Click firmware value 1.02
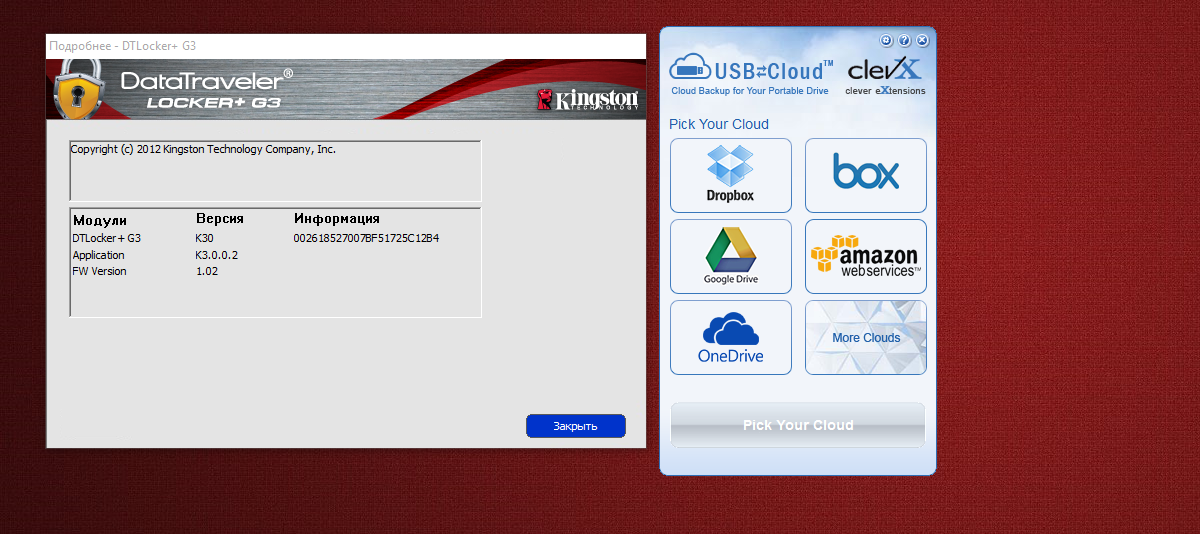 pos(206,271)
